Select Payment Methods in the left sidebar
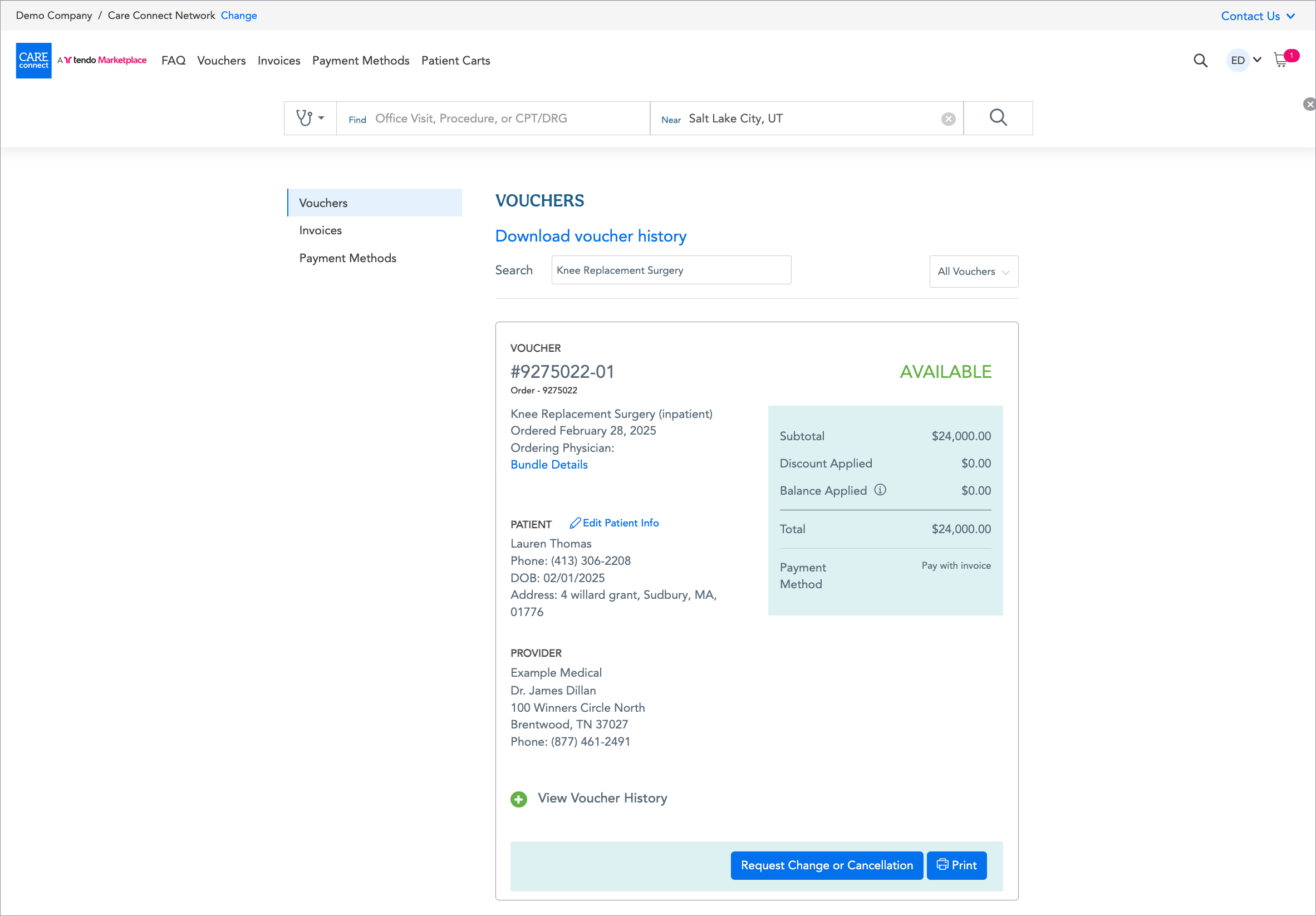1316x916 pixels. pyautogui.click(x=347, y=258)
